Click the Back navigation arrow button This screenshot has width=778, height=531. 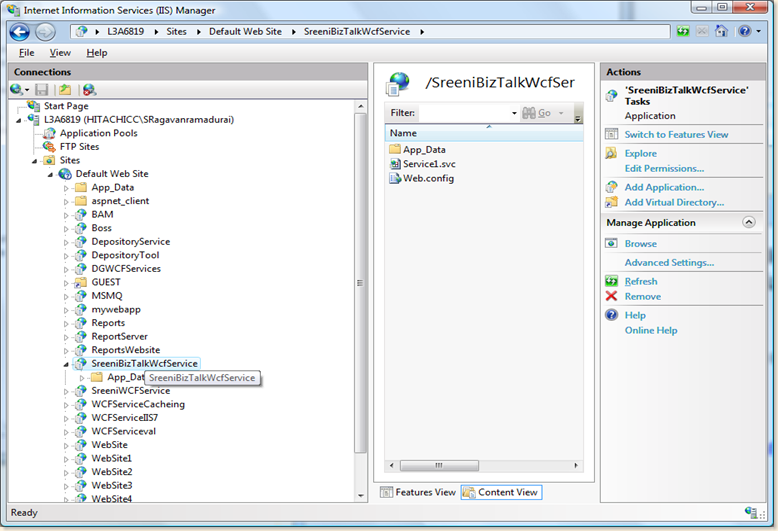(x=19, y=32)
